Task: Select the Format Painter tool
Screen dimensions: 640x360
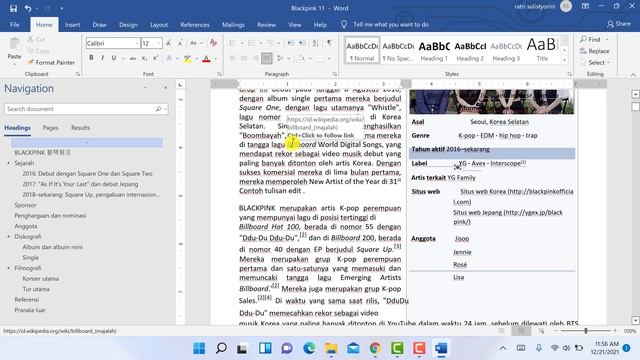Action: [51, 62]
